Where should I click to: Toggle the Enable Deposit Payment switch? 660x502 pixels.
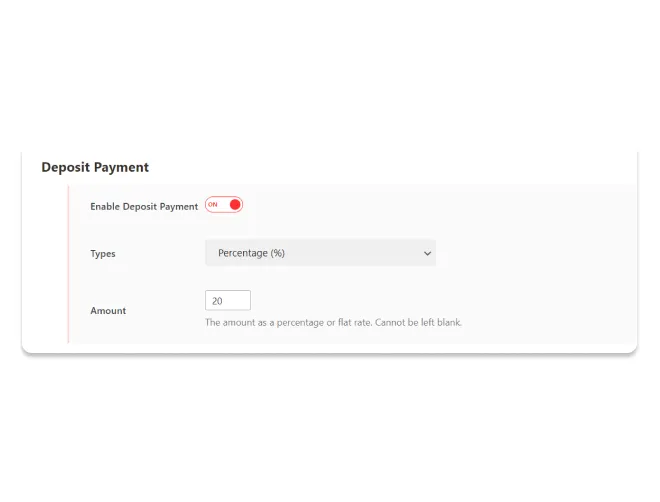click(224, 205)
